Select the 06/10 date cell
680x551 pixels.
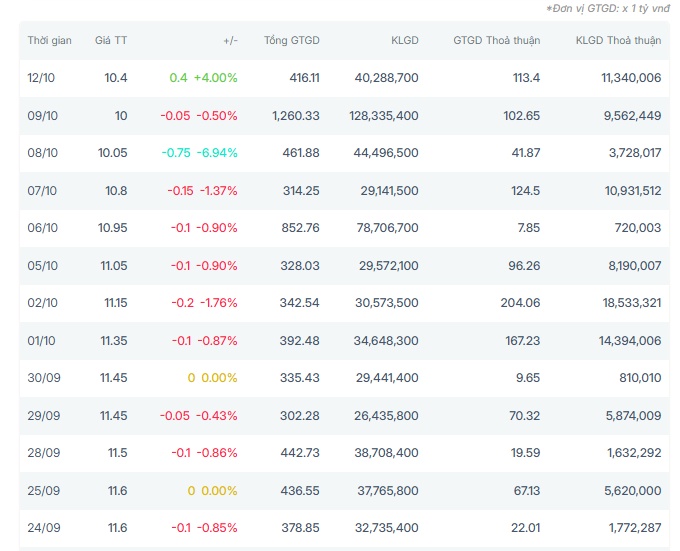42,228
